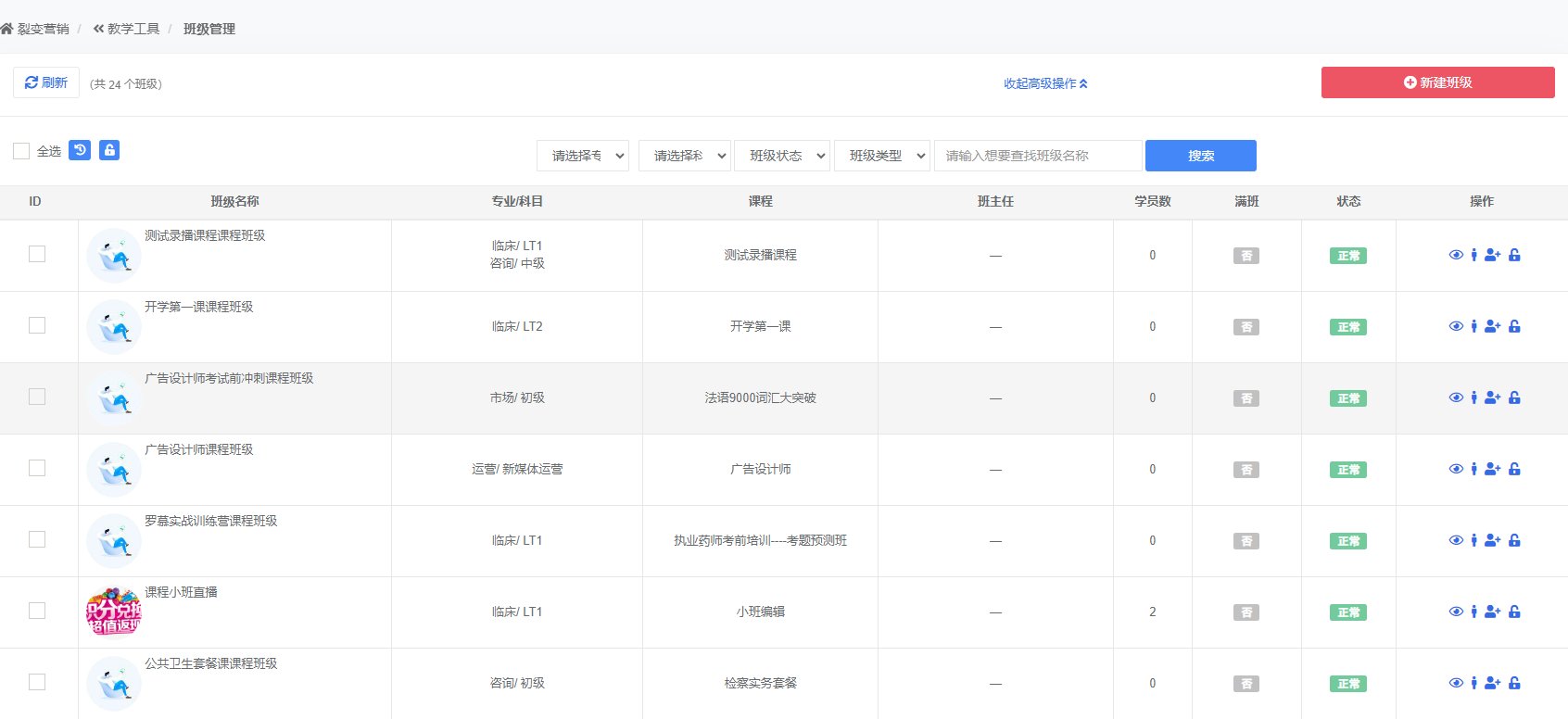The width and height of the screenshot is (1568, 719).
Task: Collapse advanced options via 收起高级操作
Action: (1045, 83)
